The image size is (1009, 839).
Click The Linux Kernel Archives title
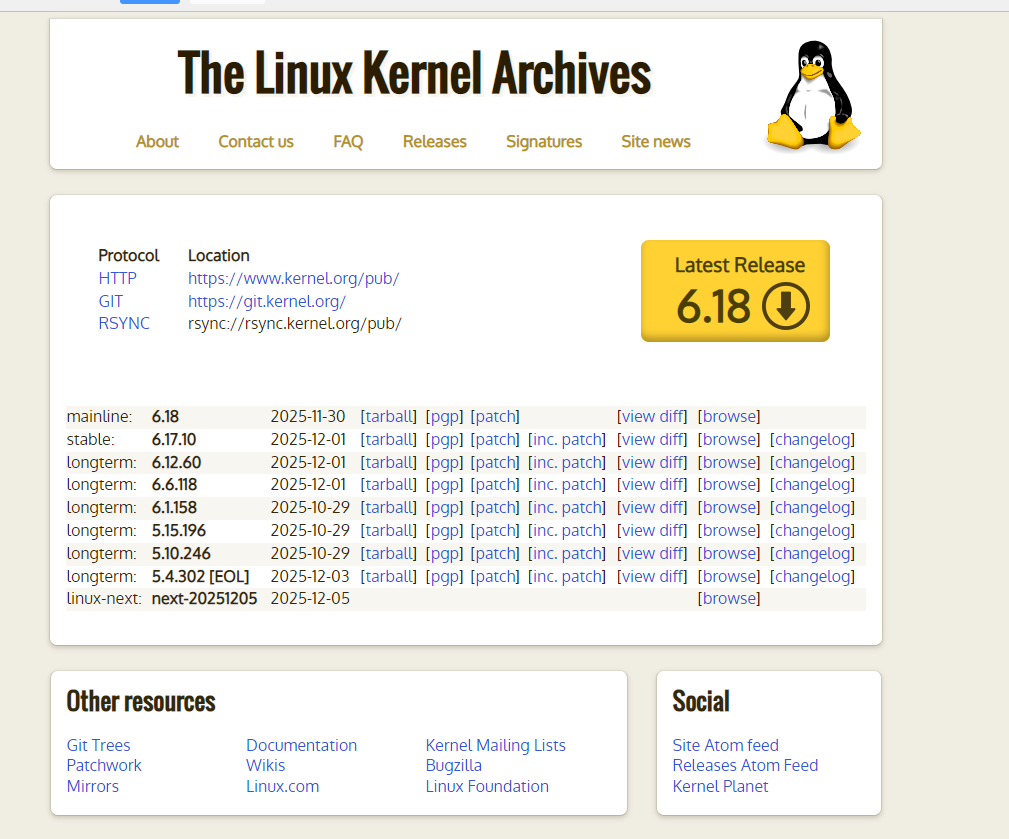414,73
